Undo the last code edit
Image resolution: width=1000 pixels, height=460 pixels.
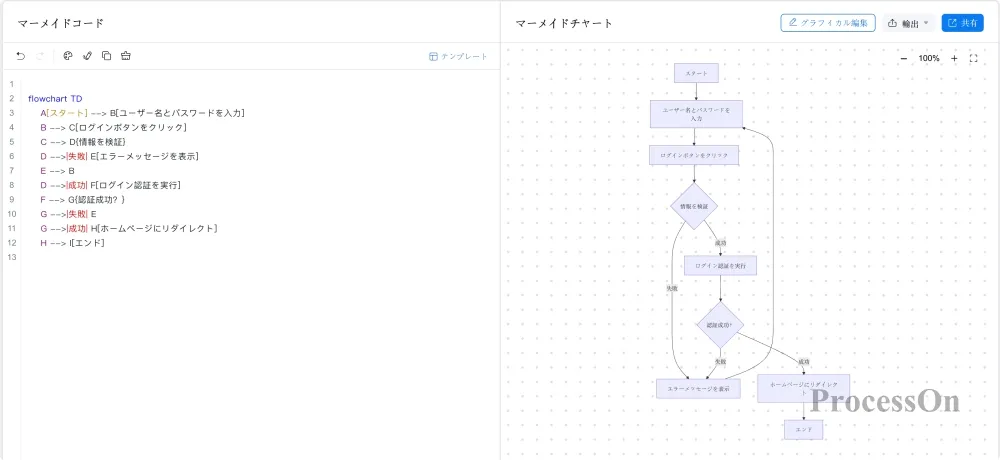[20, 56]
